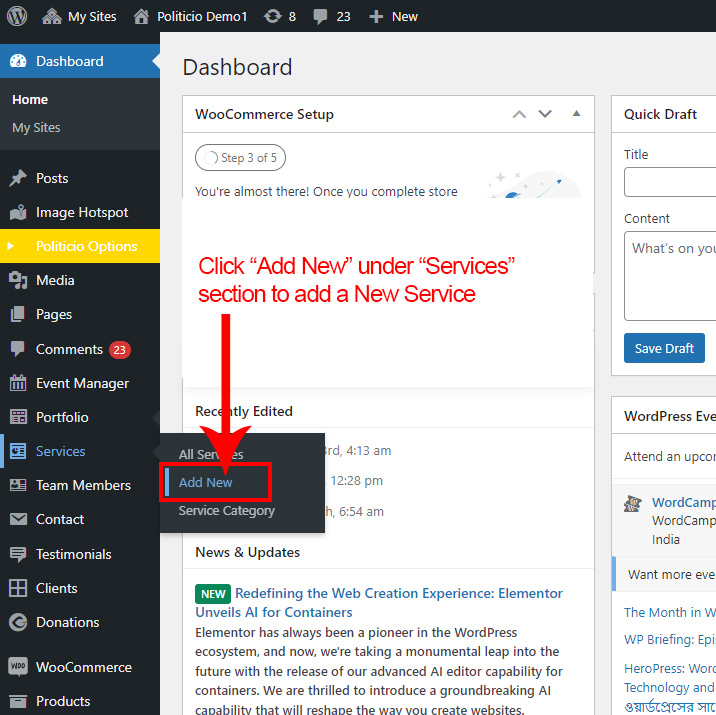Move WooCommerce Setup widget up with arrow
Viewport: 716px width, 715px height.
[519, 114]
